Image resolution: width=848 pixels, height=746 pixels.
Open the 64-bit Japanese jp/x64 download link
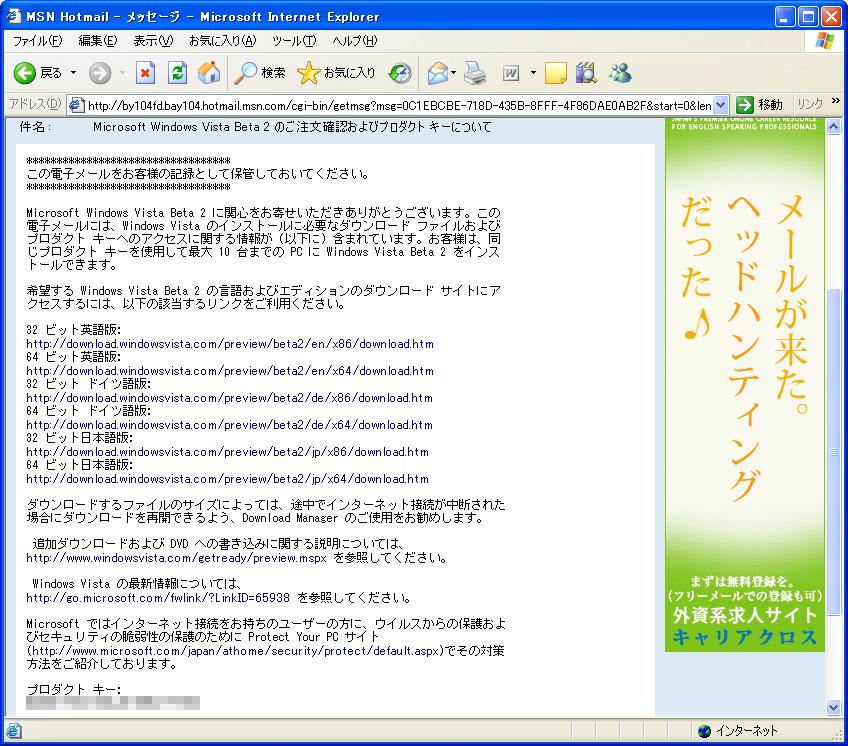coord(227,479)
